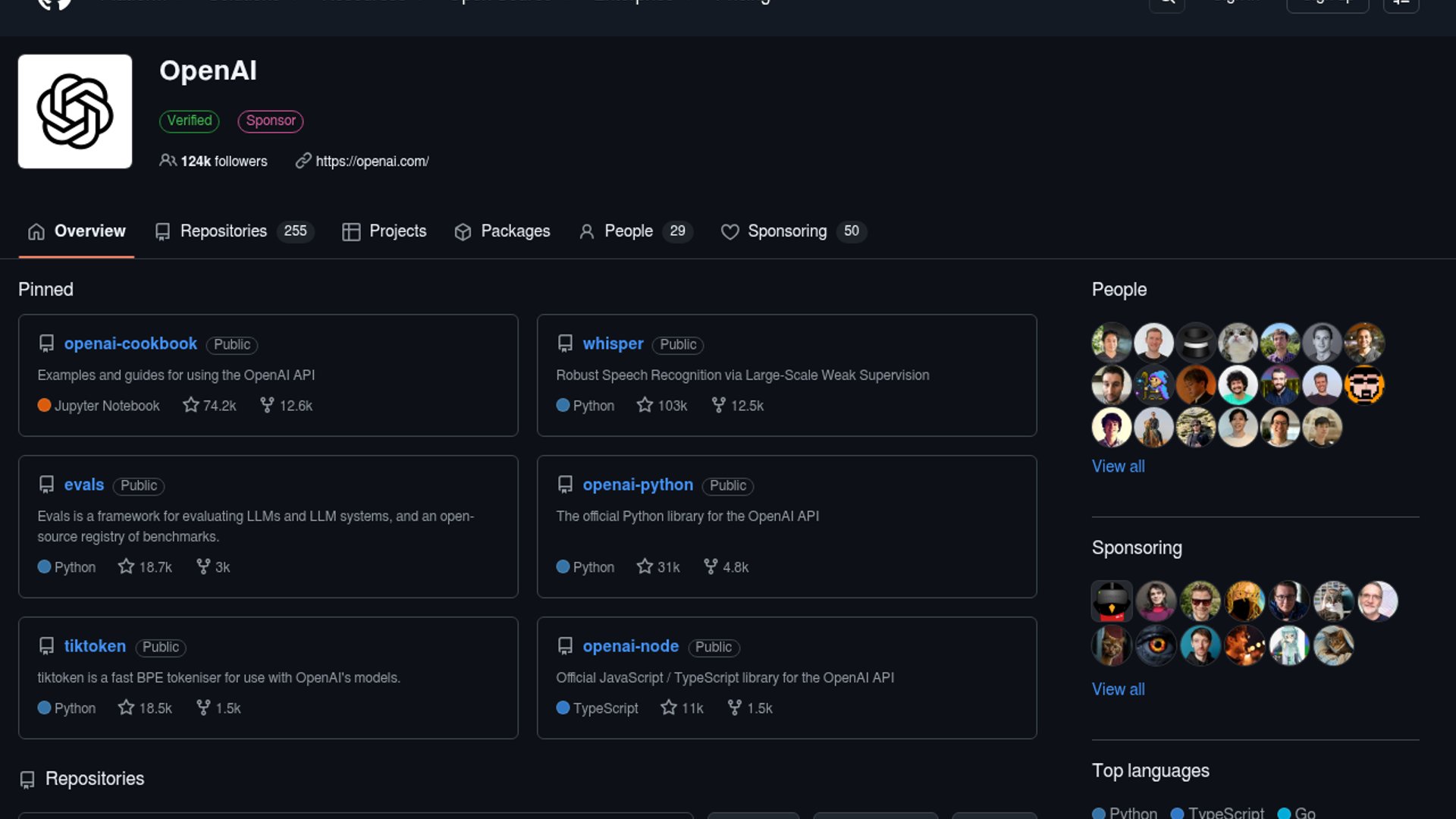
Task: Open the People tab
Action: click(635, 231)
